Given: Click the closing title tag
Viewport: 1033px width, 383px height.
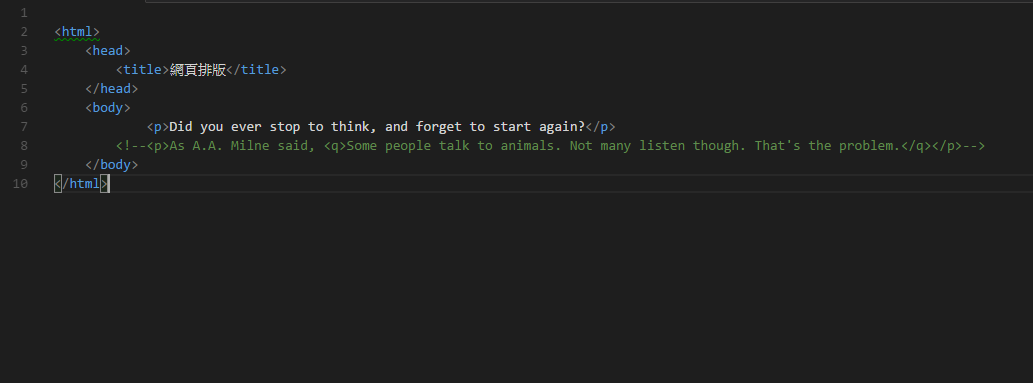Looking at the screenshot, I should click(256, 70).
